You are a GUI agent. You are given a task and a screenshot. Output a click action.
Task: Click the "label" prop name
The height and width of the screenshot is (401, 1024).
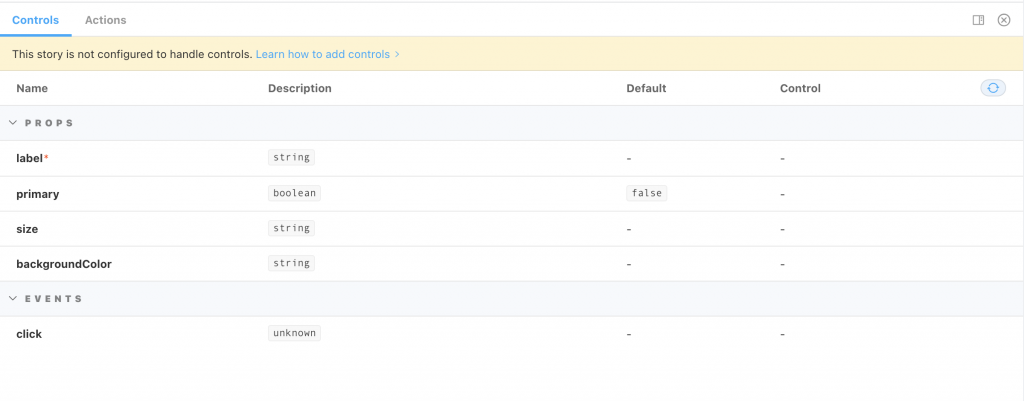[31, 158]
